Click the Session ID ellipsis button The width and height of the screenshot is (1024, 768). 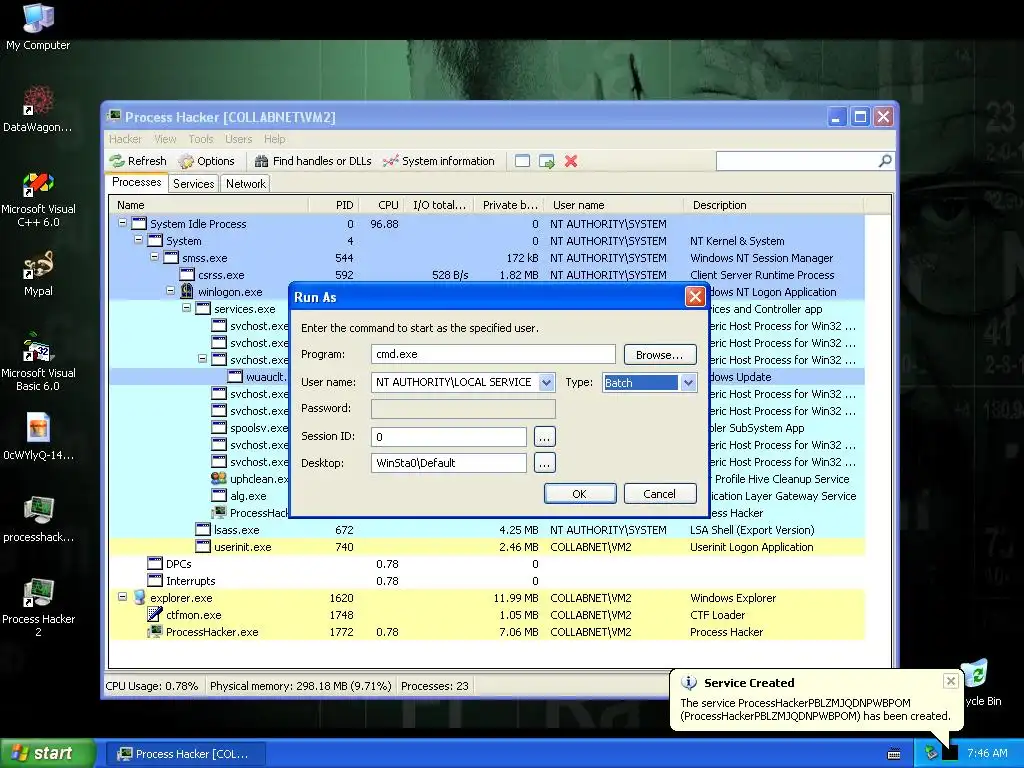point(544,436)
